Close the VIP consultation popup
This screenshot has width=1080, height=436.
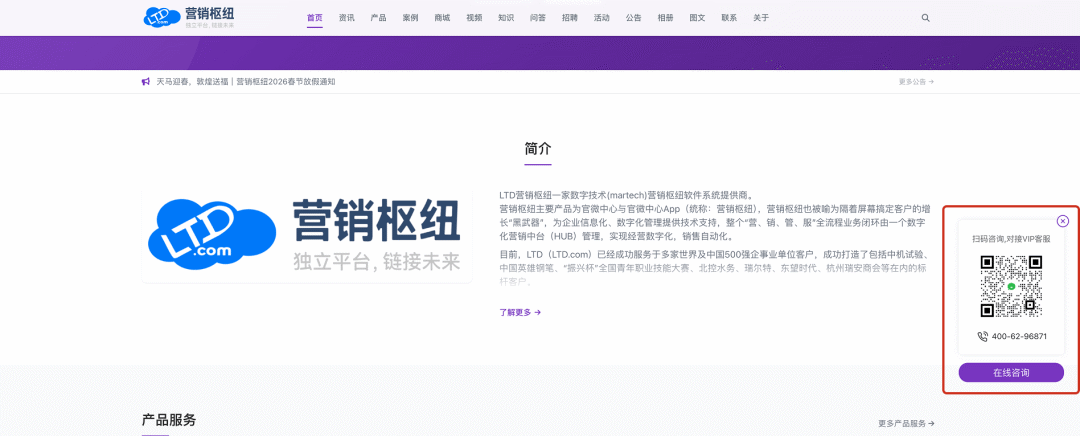(x=1063, y=221)
